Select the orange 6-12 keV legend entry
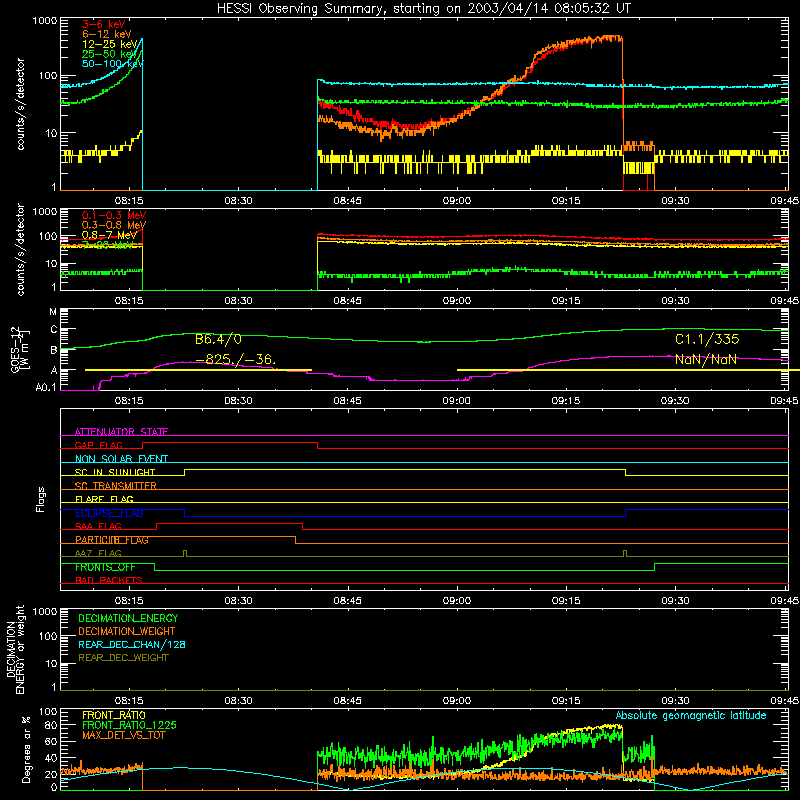The width and height of the screenshot is (800, 800). click(107, 34)
